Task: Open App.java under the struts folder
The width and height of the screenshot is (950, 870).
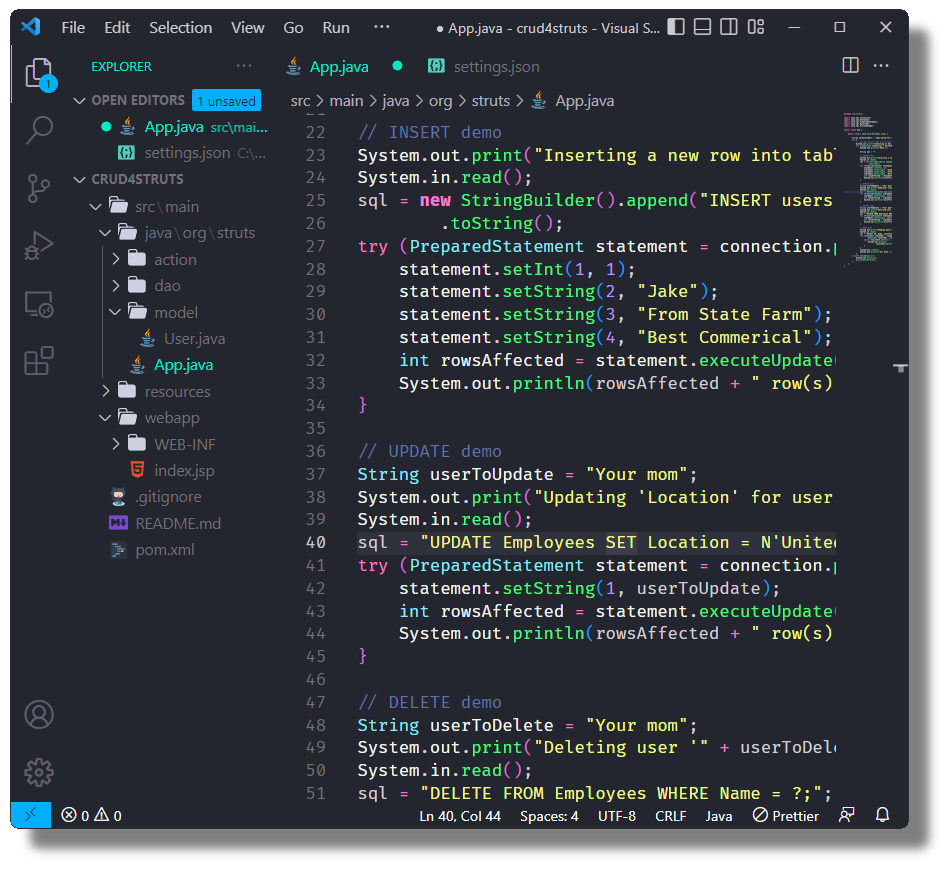Action: (184, 365)
